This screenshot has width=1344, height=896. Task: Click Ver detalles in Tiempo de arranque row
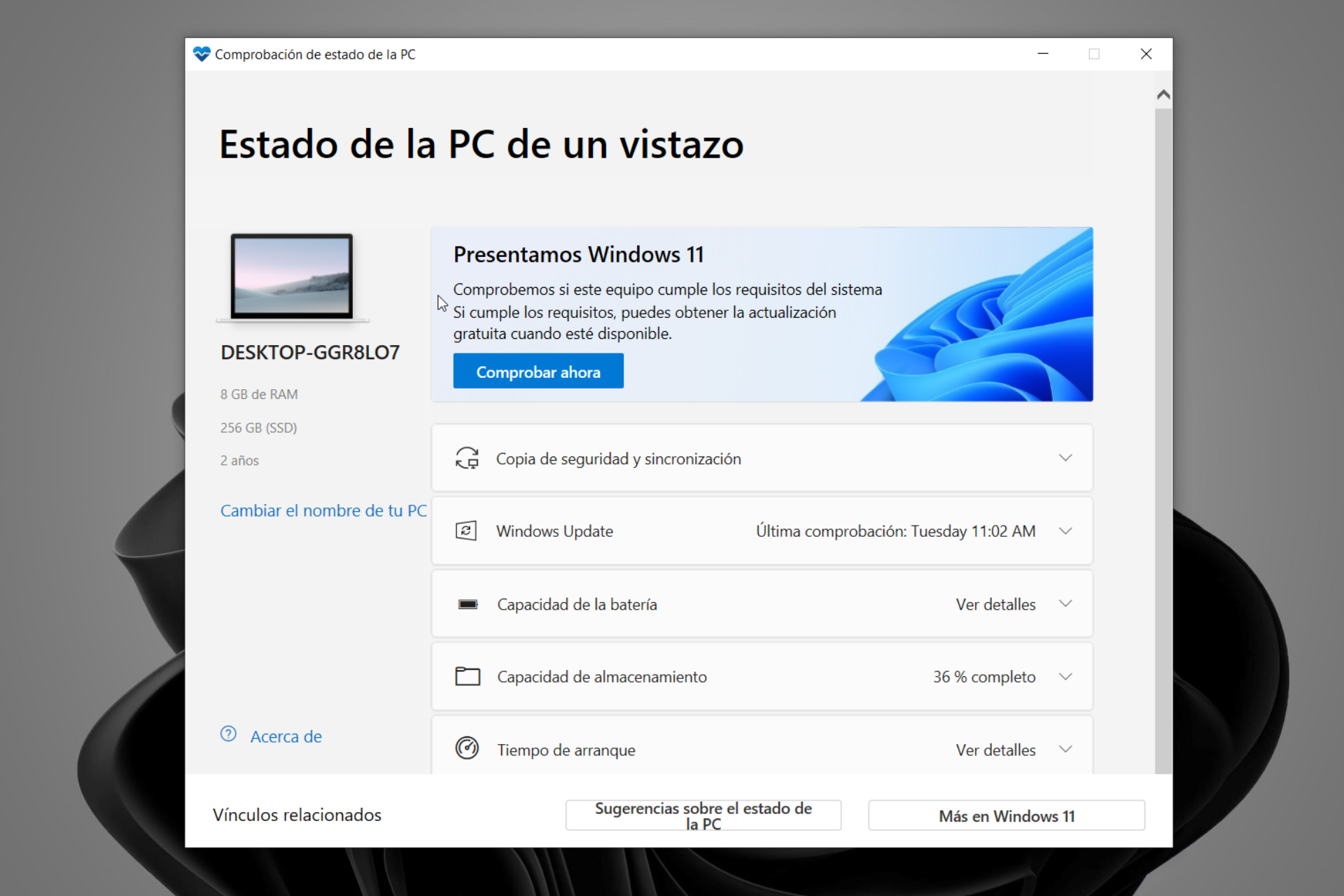(x=995, y=750)
